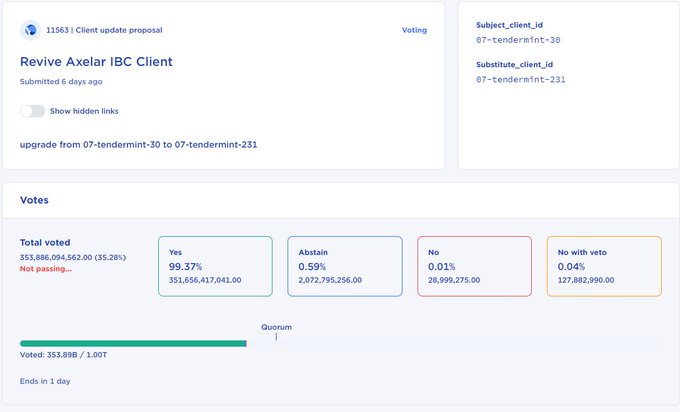Click the 127,882,990.00 veto amount
The width and height of the screenshot is (680, 412).
(586, 280)
